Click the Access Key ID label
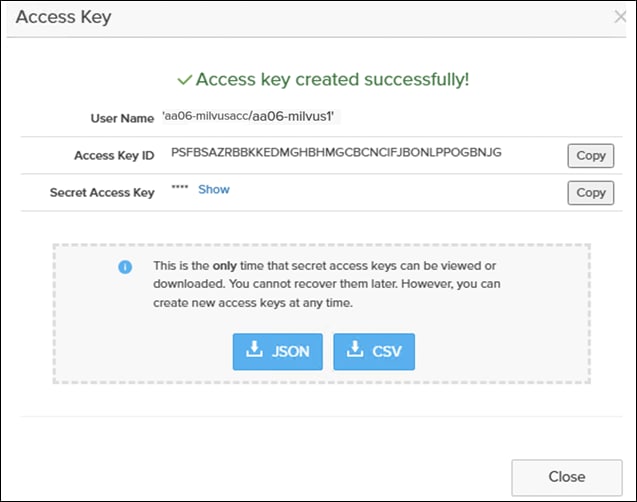Image resolution: width=637 pixels, height=502 pixels. coord(114,155)
